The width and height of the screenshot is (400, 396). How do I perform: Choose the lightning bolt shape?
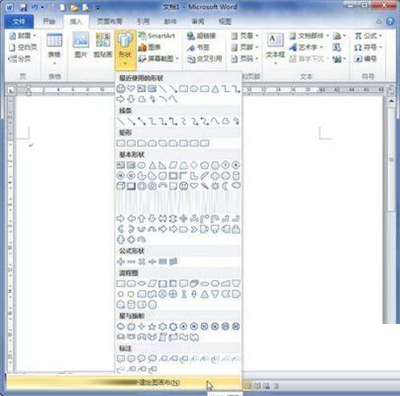(x=204, y=186)
